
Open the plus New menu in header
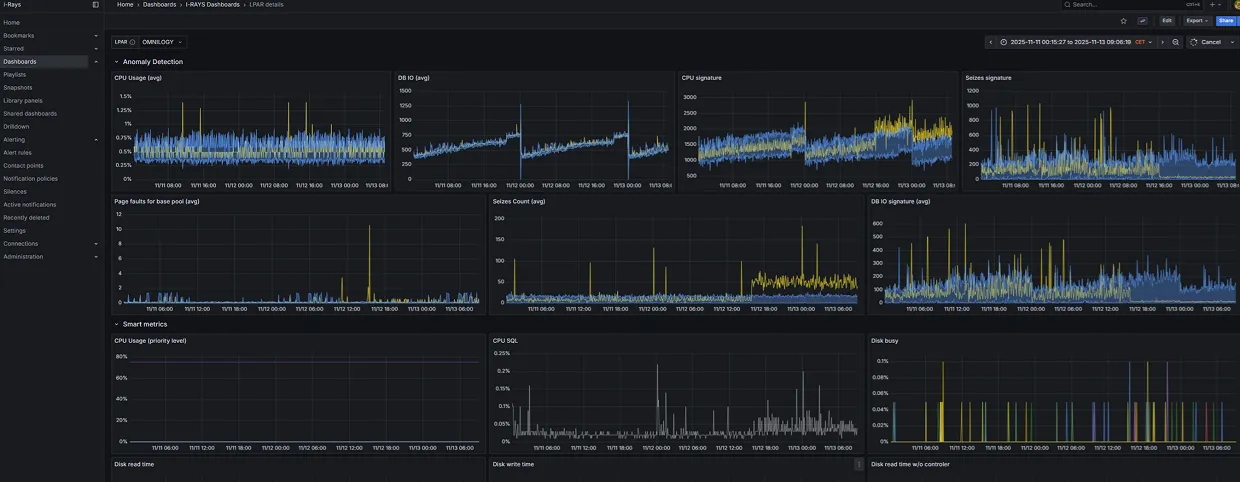point(1213,5)
